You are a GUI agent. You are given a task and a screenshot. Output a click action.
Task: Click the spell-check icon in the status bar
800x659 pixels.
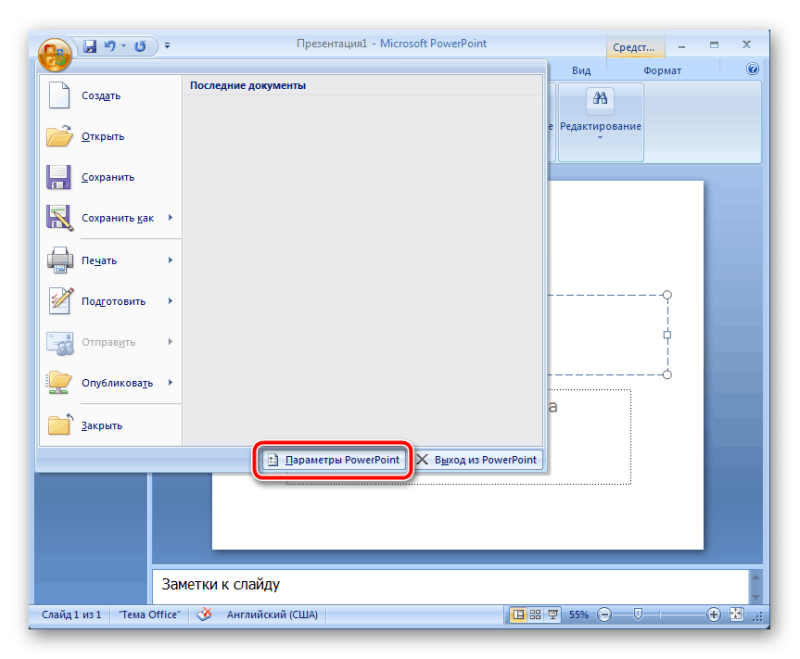point(204,614)
